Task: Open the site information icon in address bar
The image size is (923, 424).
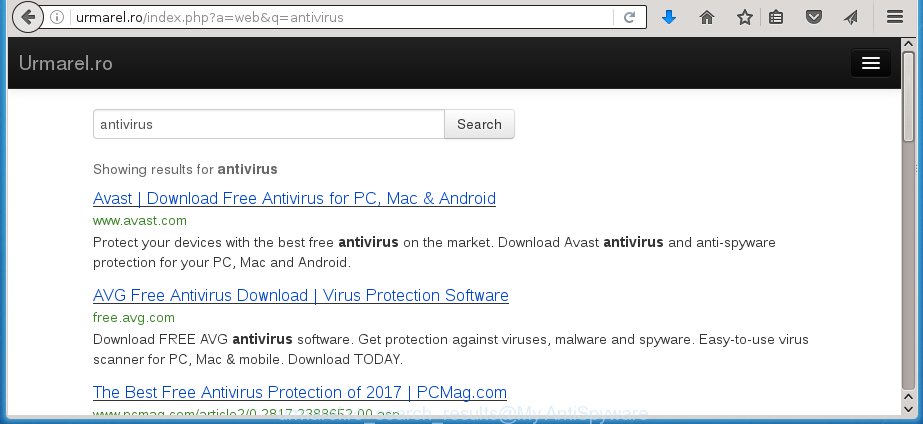Action: click(x=57, y=17)
